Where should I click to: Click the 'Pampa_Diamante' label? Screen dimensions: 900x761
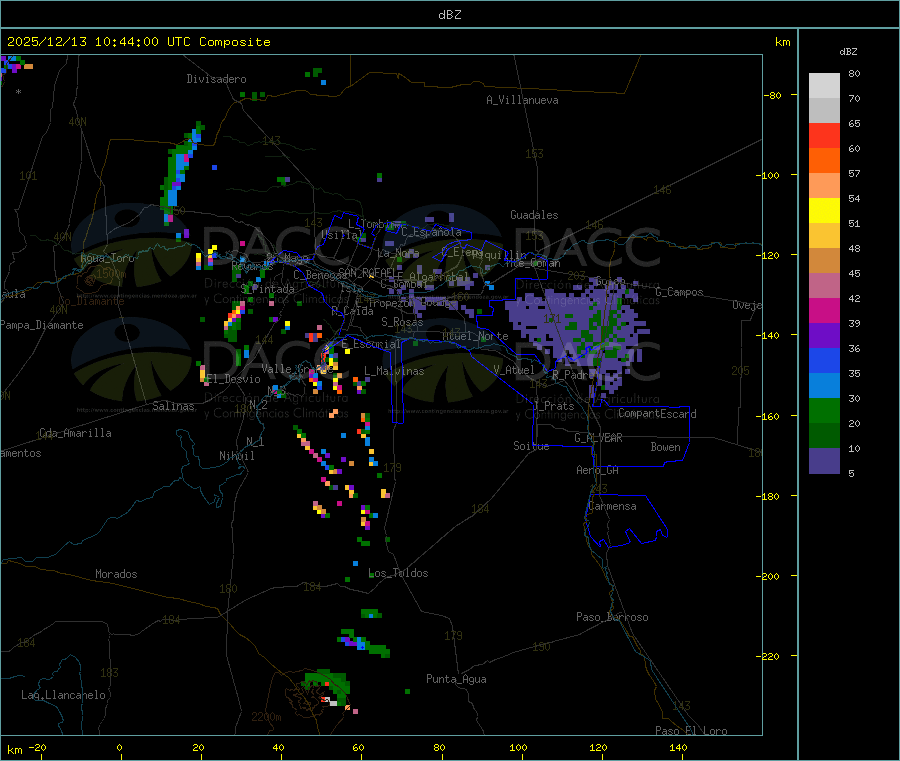click(42, 325)
